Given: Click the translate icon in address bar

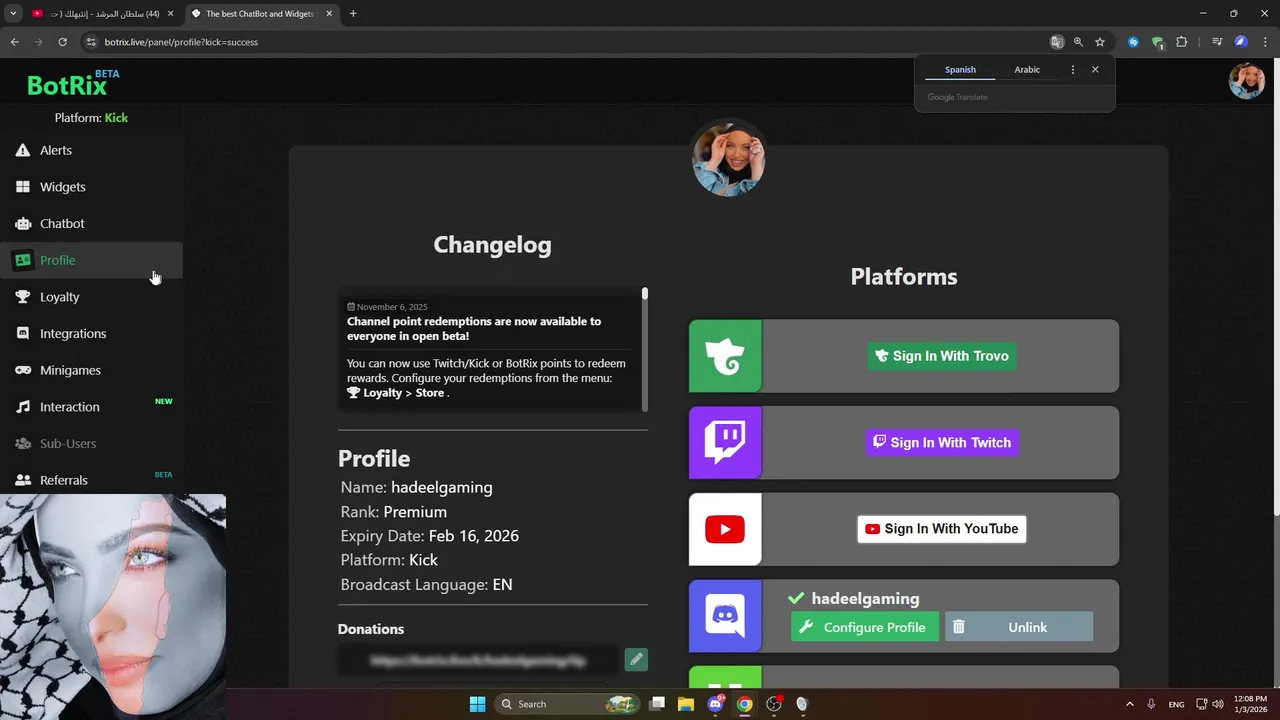Looking at the screenshot, I should (x=1057, y=42).
